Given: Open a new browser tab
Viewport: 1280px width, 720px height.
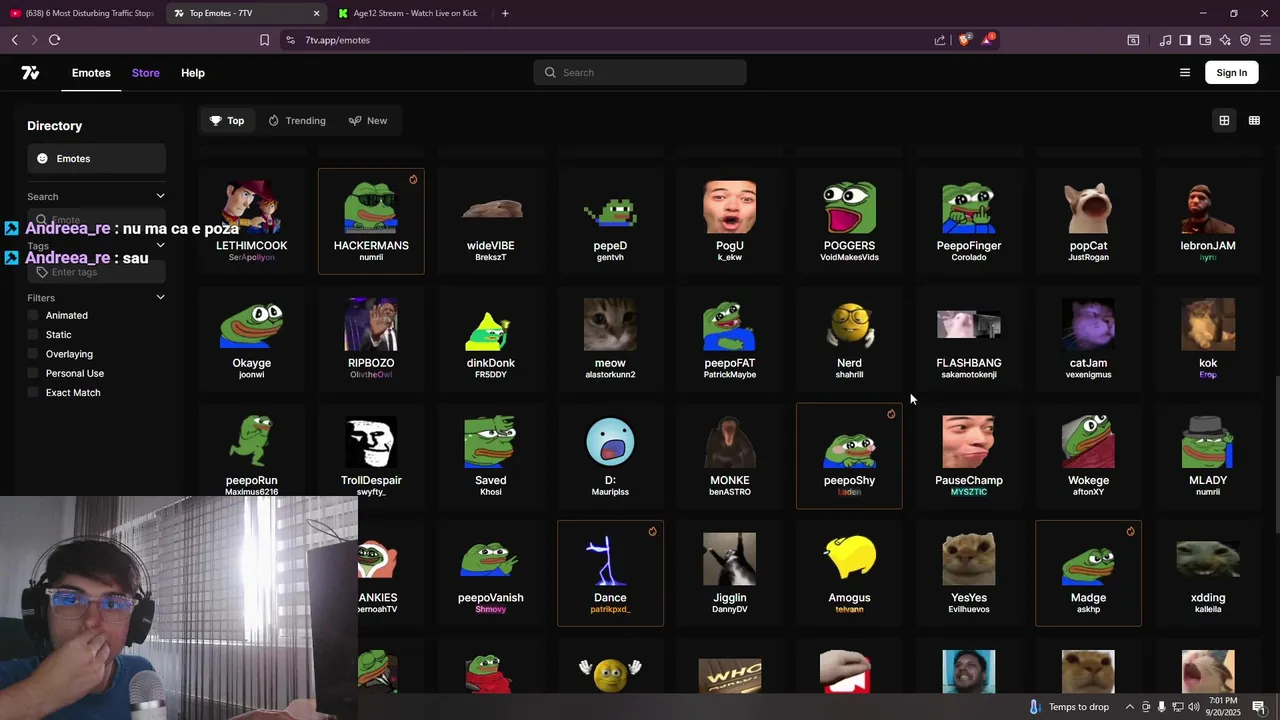Looking at the screenshot, I should click(505, 13).
